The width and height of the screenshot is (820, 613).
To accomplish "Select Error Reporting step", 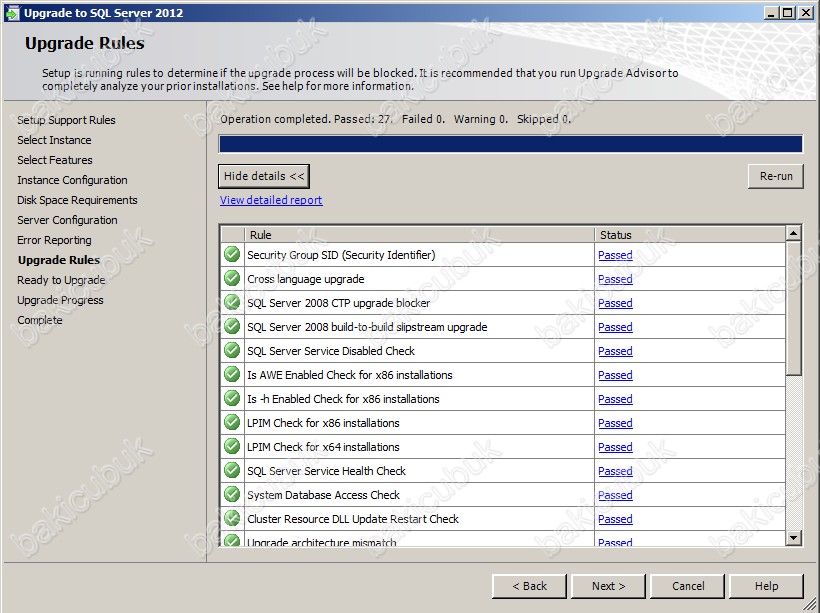I will coord(54,240).
